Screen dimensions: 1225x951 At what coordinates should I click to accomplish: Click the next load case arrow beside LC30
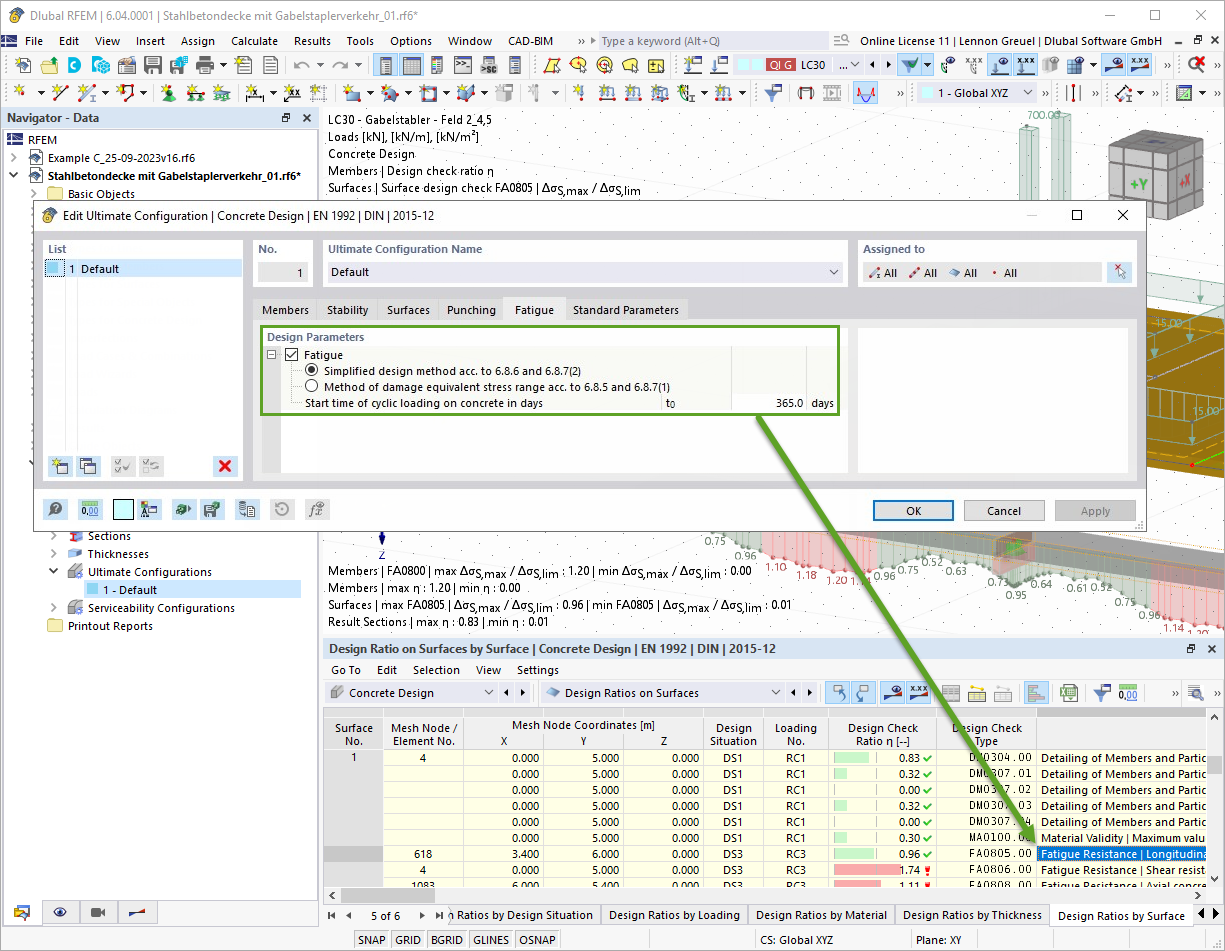pos(889,65)
